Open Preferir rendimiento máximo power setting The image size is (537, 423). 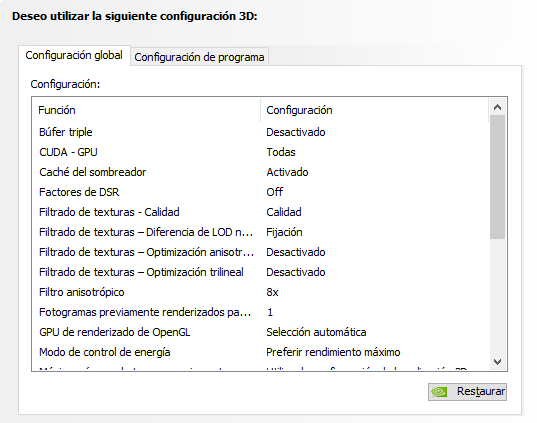click(333, 352)
